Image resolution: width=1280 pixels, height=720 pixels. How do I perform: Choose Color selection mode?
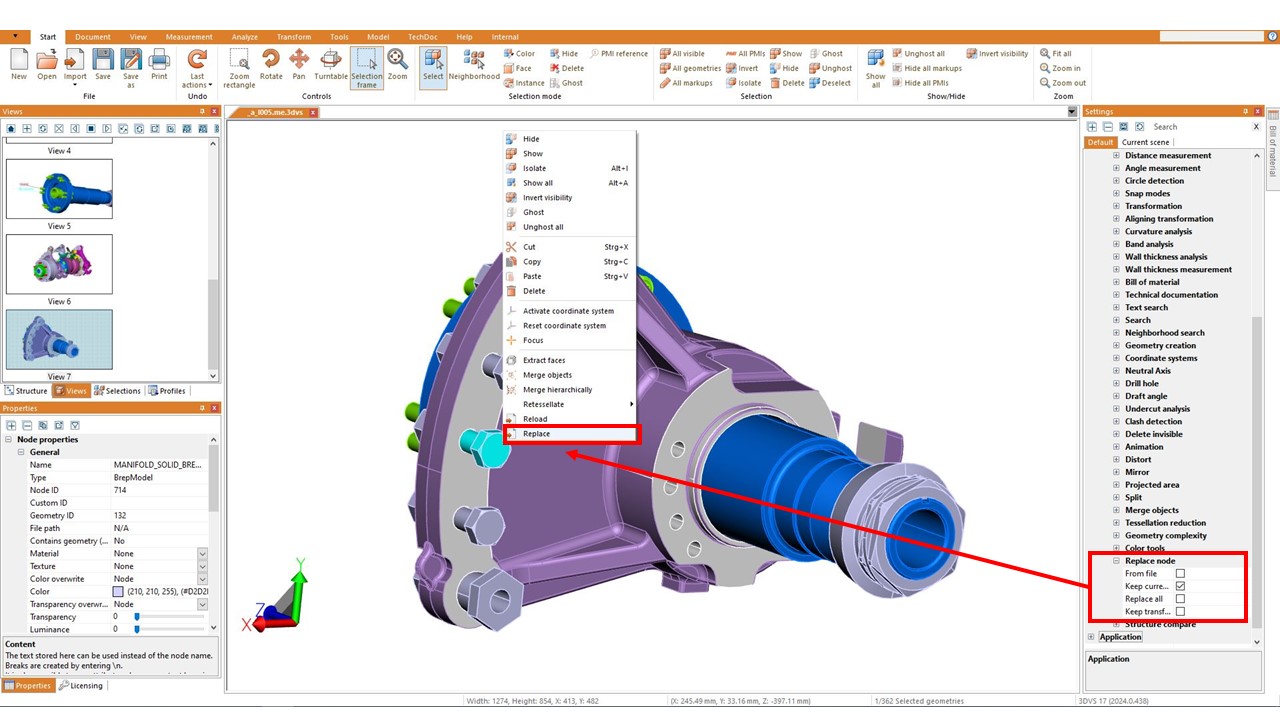[x=519, y=54]
